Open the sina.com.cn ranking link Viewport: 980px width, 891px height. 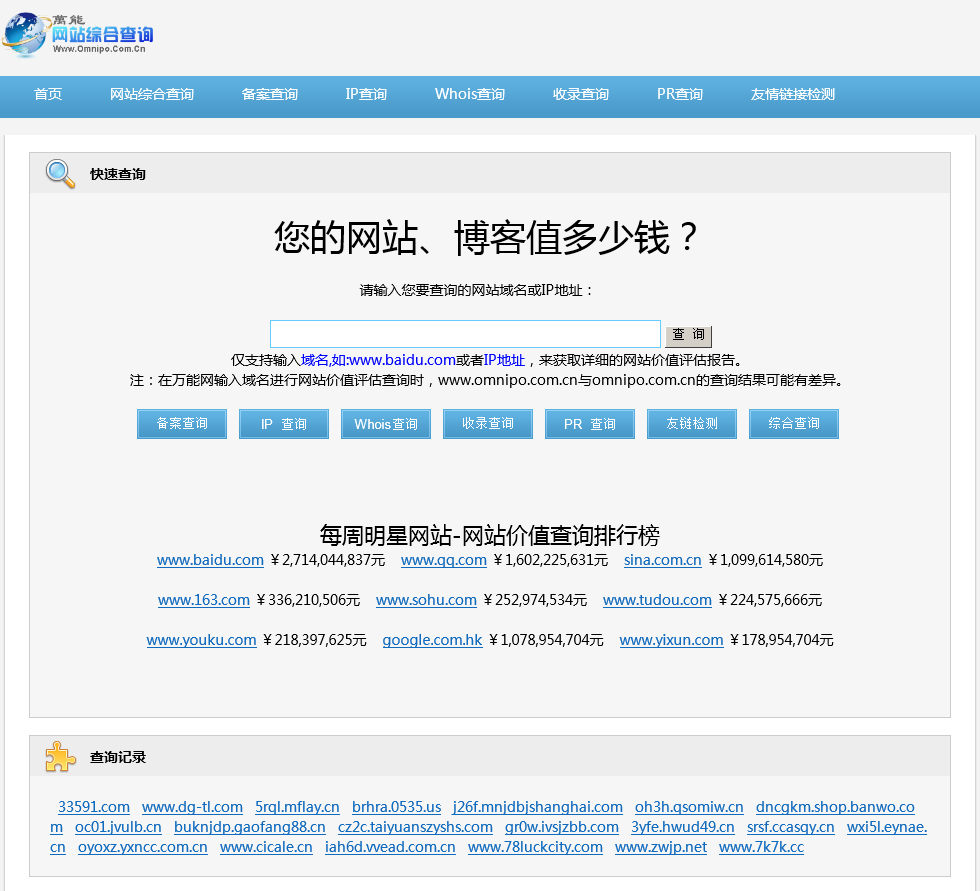[x=662, y=560]
